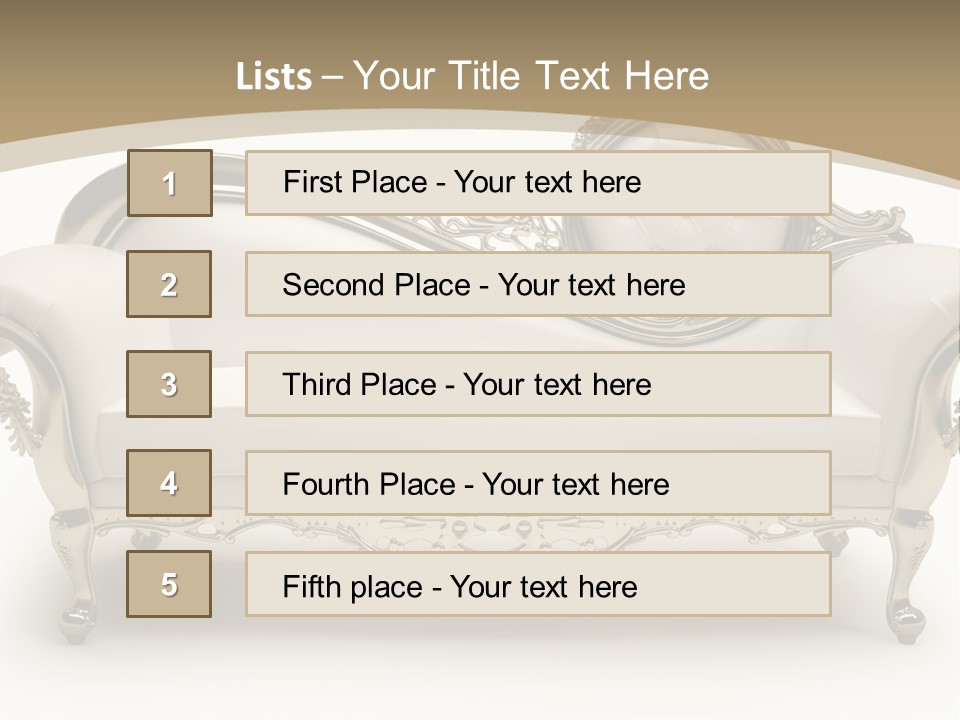Click the number 5 box

click(x=169, y=584)
